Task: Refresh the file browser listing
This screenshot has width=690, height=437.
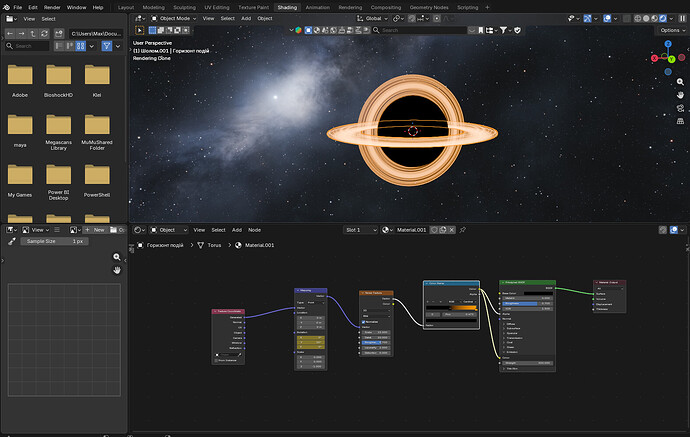Action: click(x=44, y=33)
